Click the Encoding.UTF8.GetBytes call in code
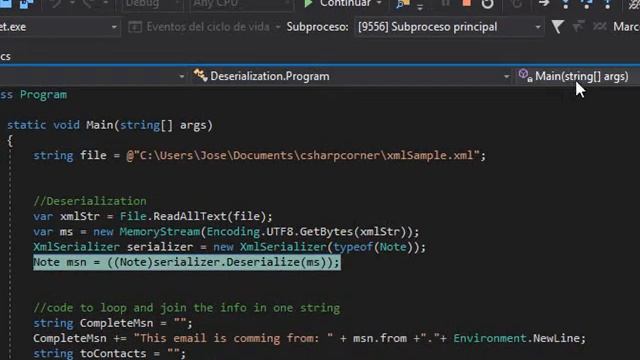This screenshot has height=360, width=640. tap(309, 232)
